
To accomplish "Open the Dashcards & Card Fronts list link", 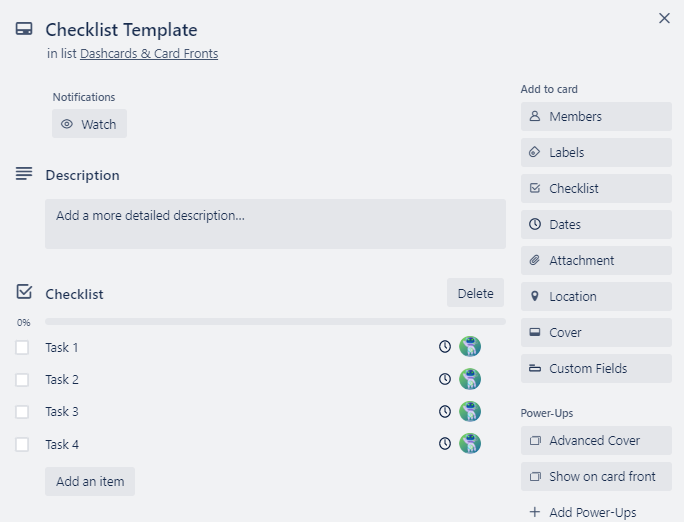I will (x=149, y=54).
